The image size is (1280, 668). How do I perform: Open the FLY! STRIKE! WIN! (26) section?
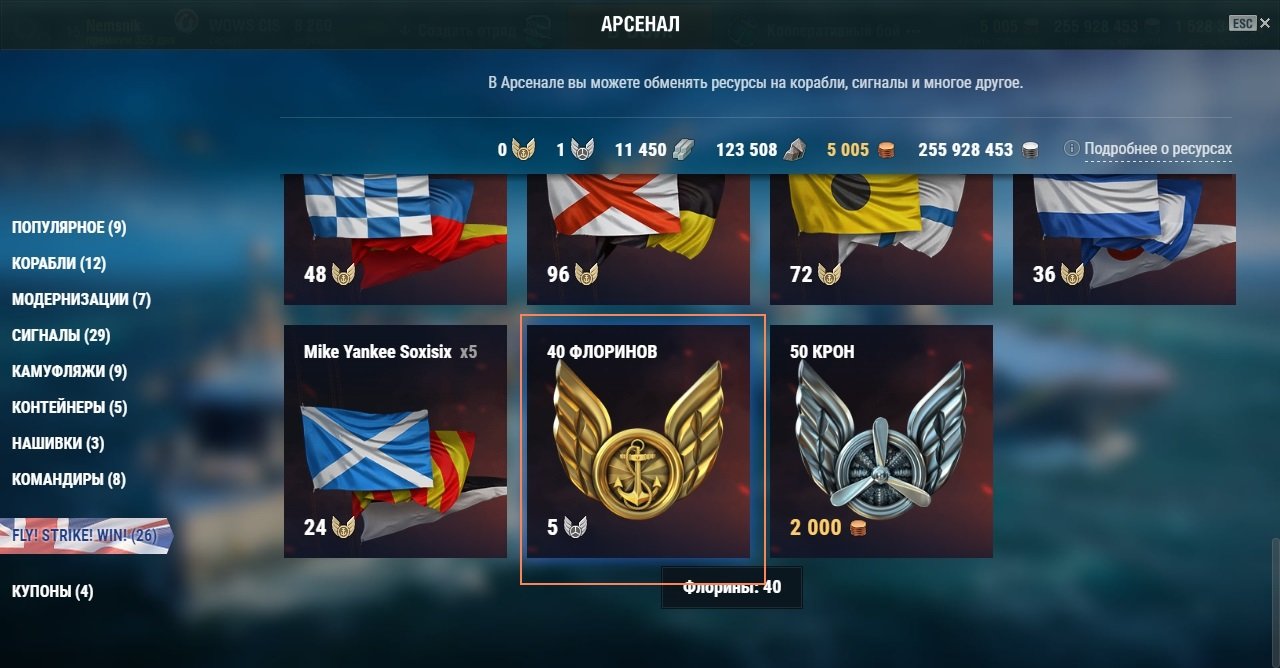85,536
